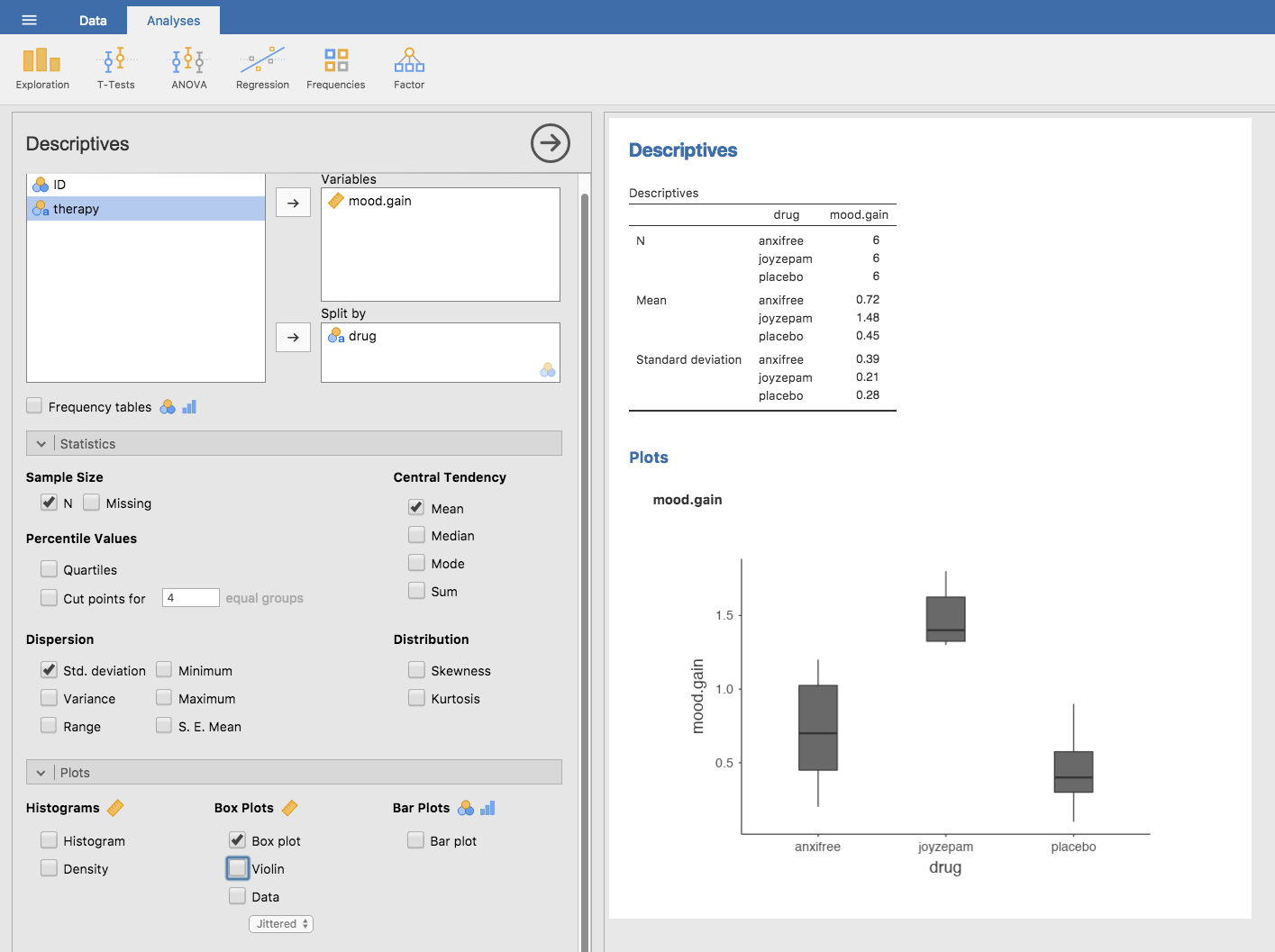The image size is (1275, 952).
Task: Enable the Violin checkbox
Action: 237,868
